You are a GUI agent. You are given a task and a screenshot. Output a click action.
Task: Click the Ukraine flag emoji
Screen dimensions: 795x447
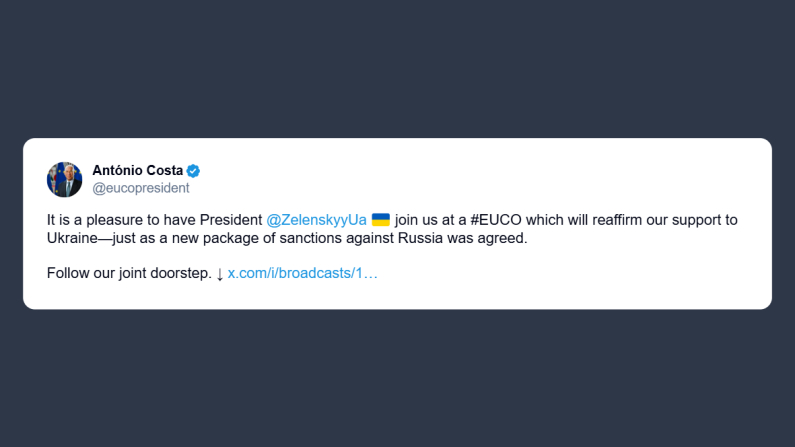tap(380, 219)
